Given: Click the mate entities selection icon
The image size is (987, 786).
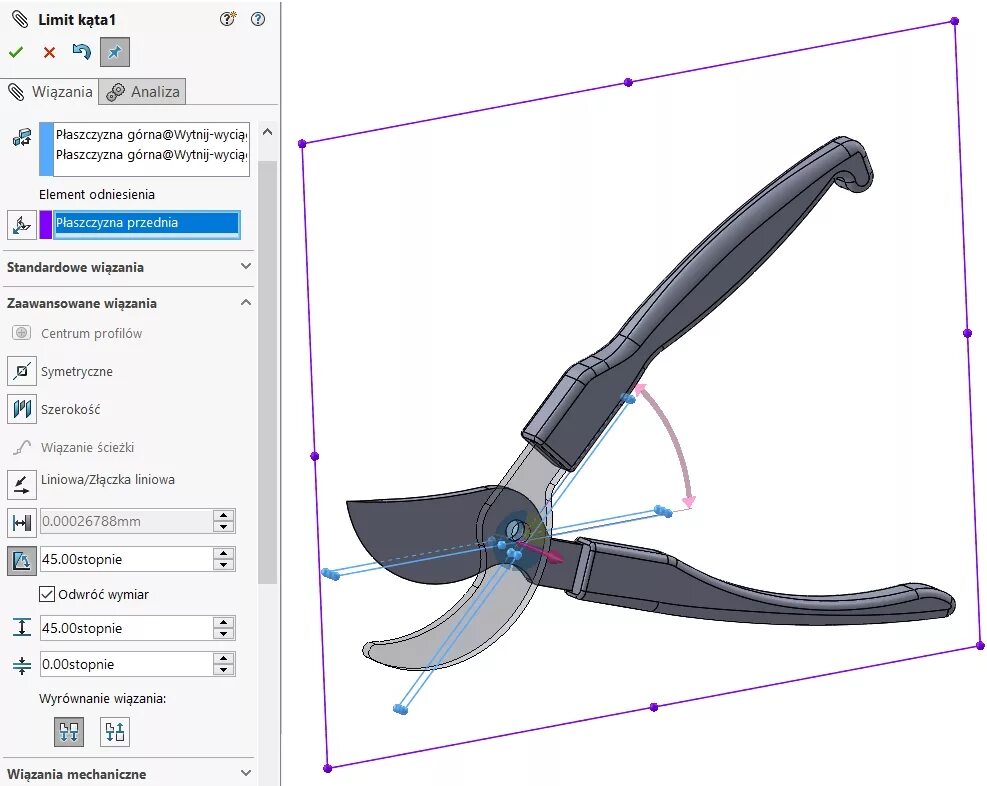Looking at the screenshot, I should [x=22, y=137].
